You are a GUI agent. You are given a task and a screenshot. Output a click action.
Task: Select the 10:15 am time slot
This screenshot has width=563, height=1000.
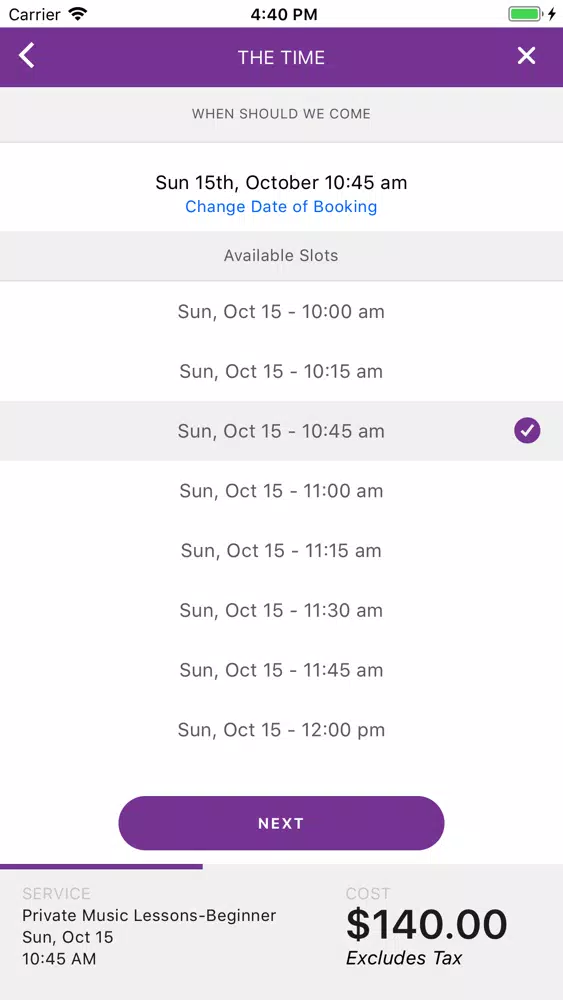click(281, 371)
